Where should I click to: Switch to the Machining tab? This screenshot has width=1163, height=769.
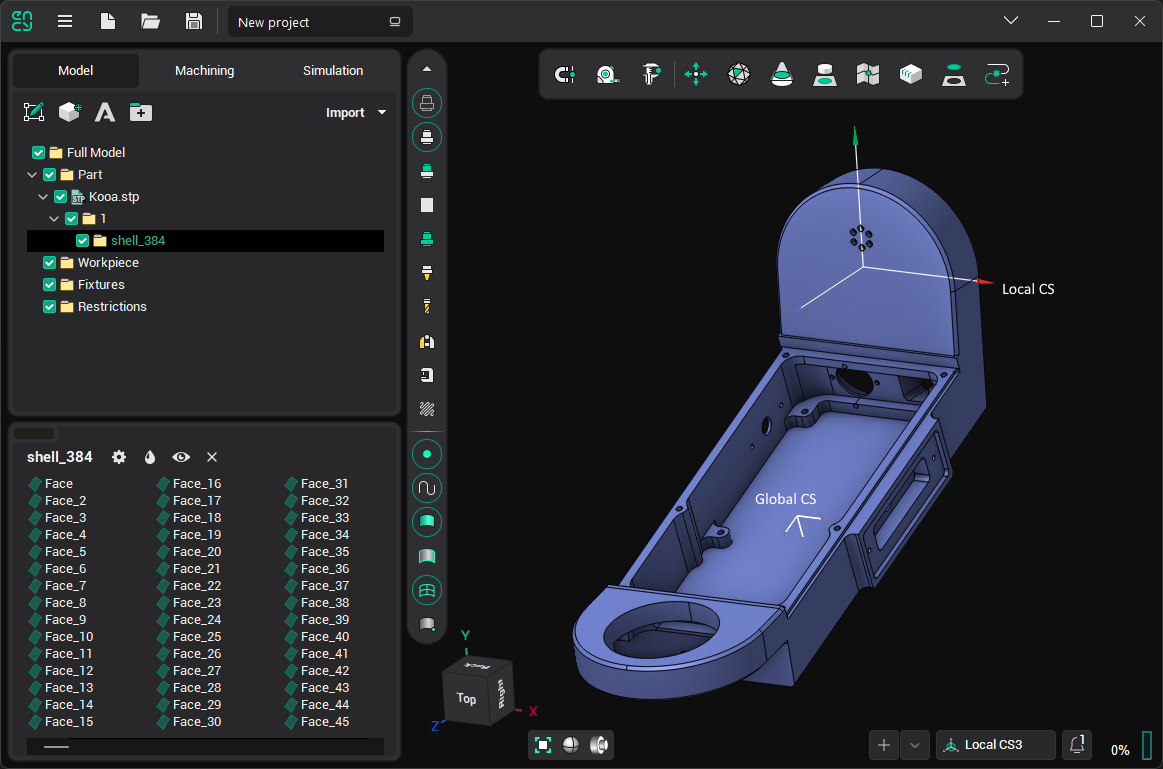(204, 71)
